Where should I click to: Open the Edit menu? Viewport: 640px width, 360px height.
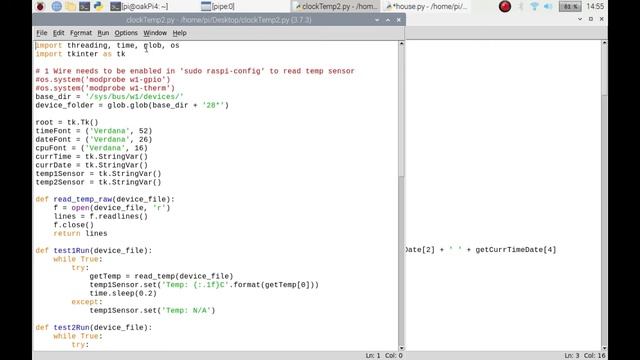pyautogui.click(x=58, y=33)
